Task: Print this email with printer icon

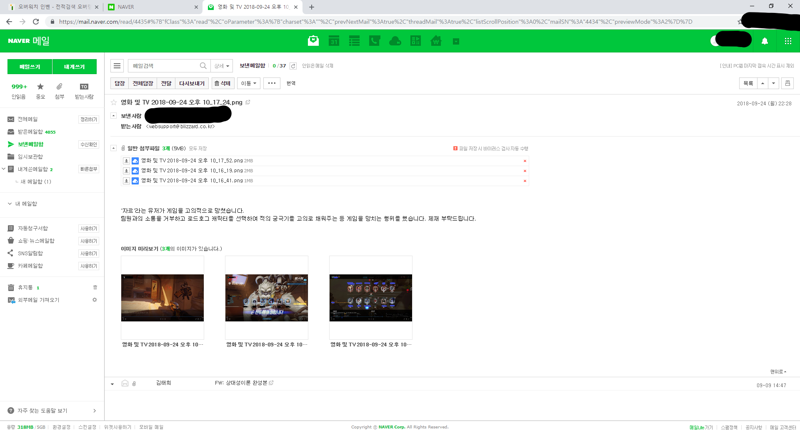Action: click(x=787, y=83)
